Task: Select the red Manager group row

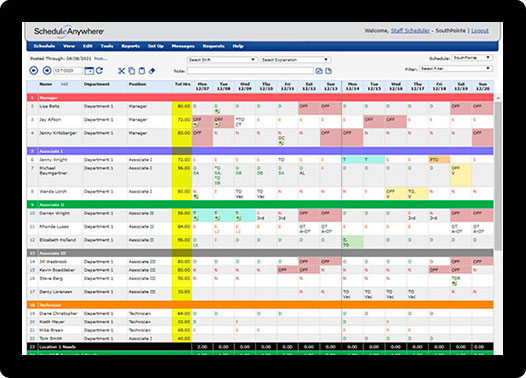Action: click(x=260, y=98)
